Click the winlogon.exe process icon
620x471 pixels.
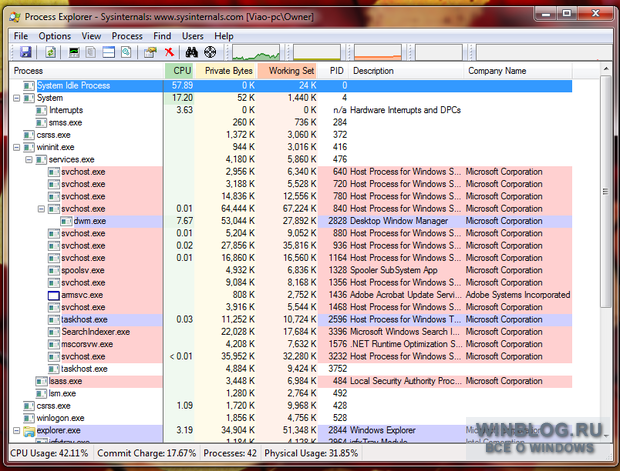point(29,418)
